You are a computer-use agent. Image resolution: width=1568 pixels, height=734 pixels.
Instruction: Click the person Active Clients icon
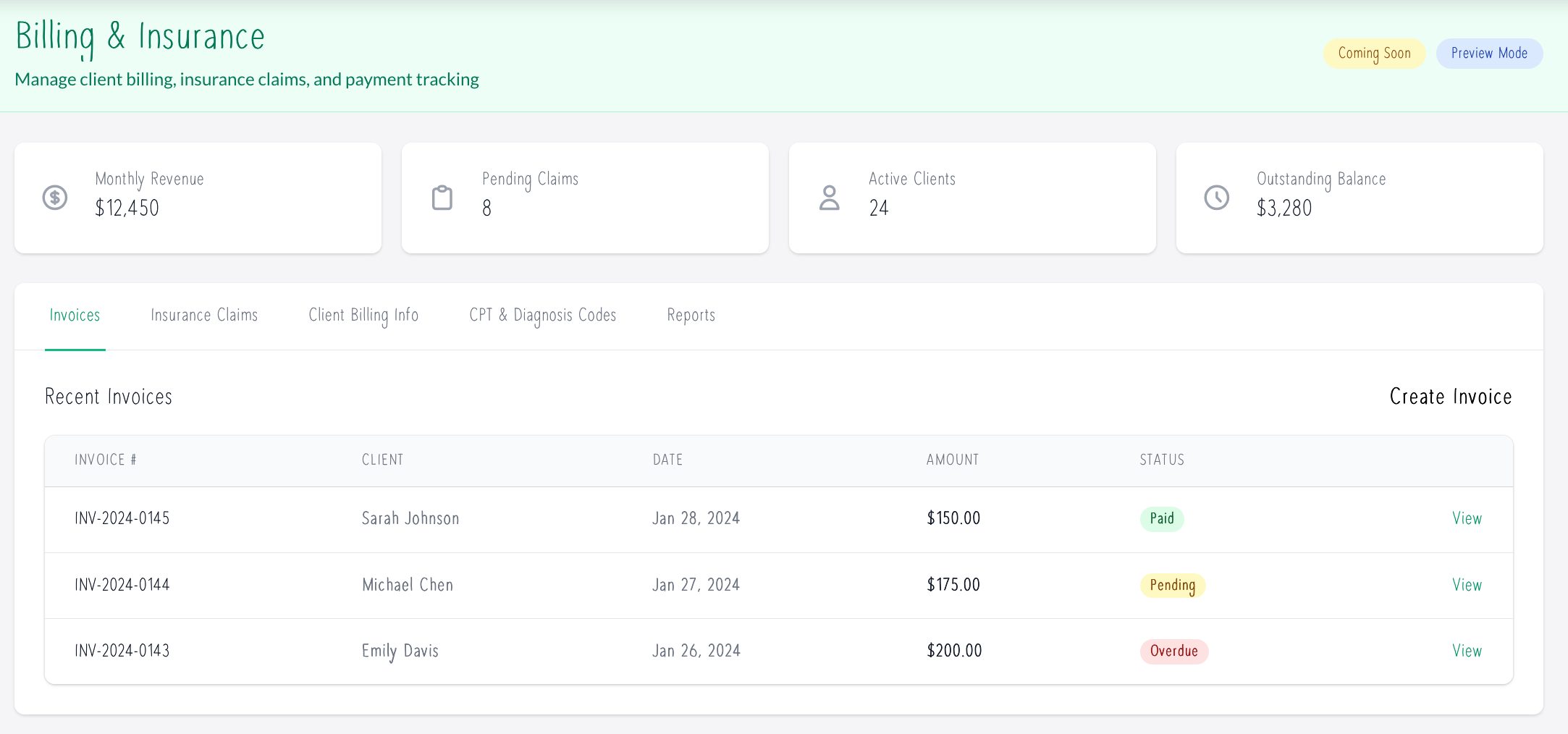(x=830, y=198)
